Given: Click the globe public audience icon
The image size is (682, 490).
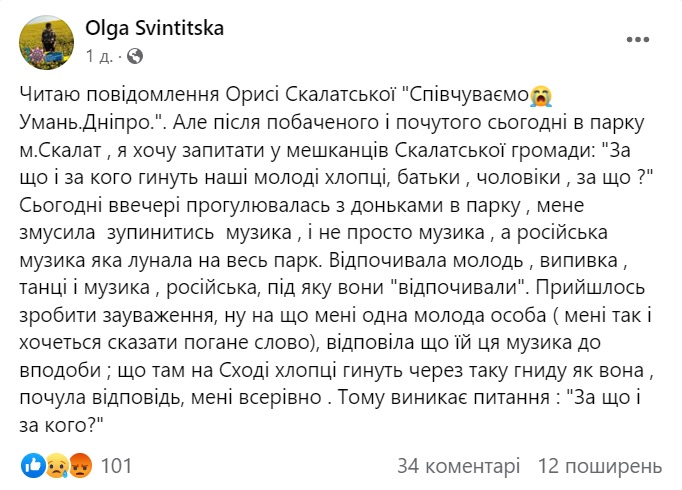Looking at the screenshot, I should tap(136, 54).
